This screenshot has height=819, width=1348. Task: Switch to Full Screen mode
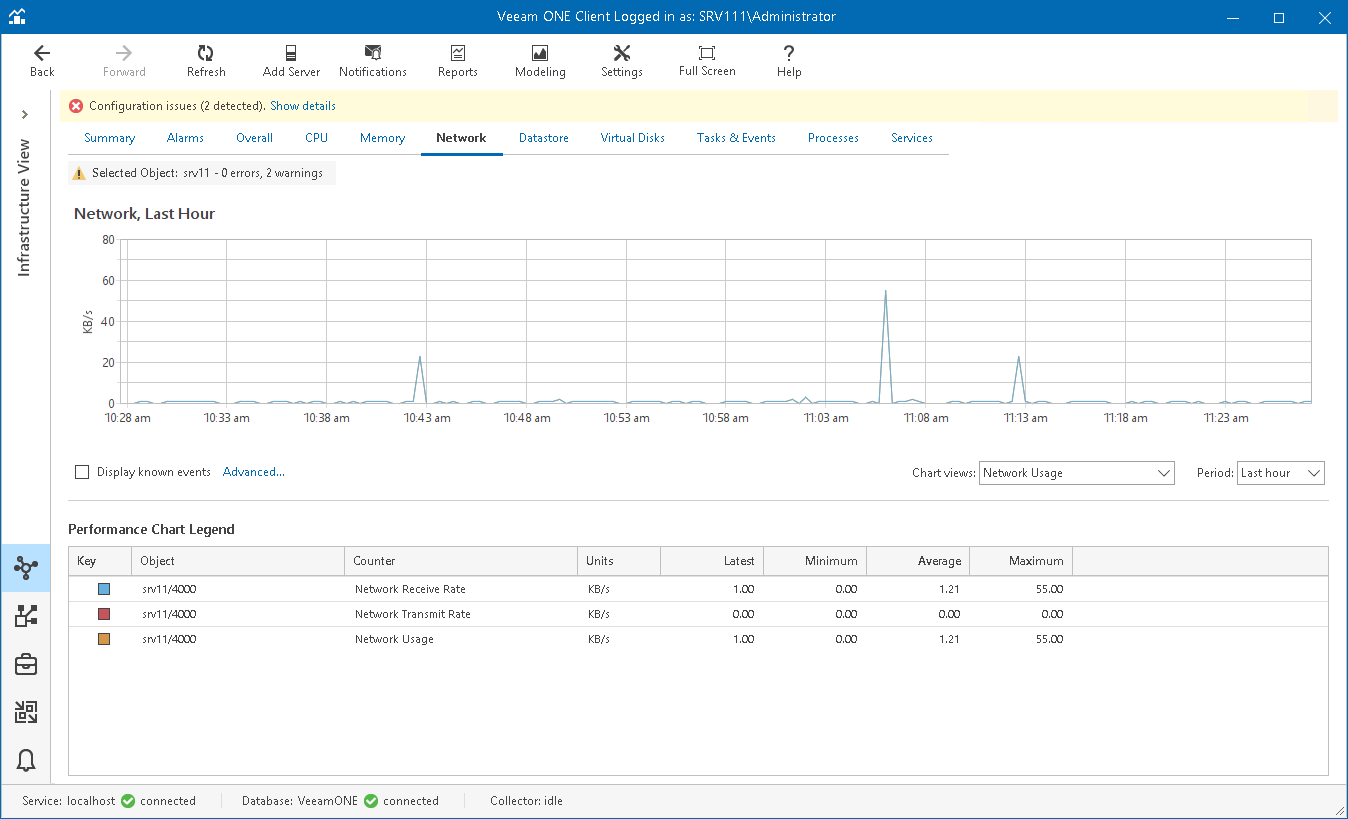[x=707, y=61]
